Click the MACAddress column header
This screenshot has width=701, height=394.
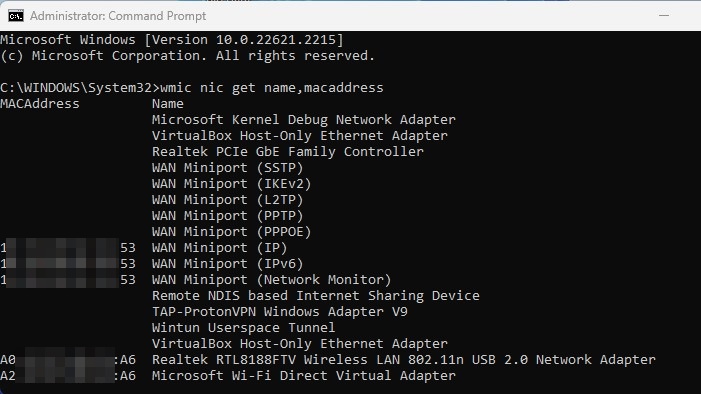tap(40, 104)
